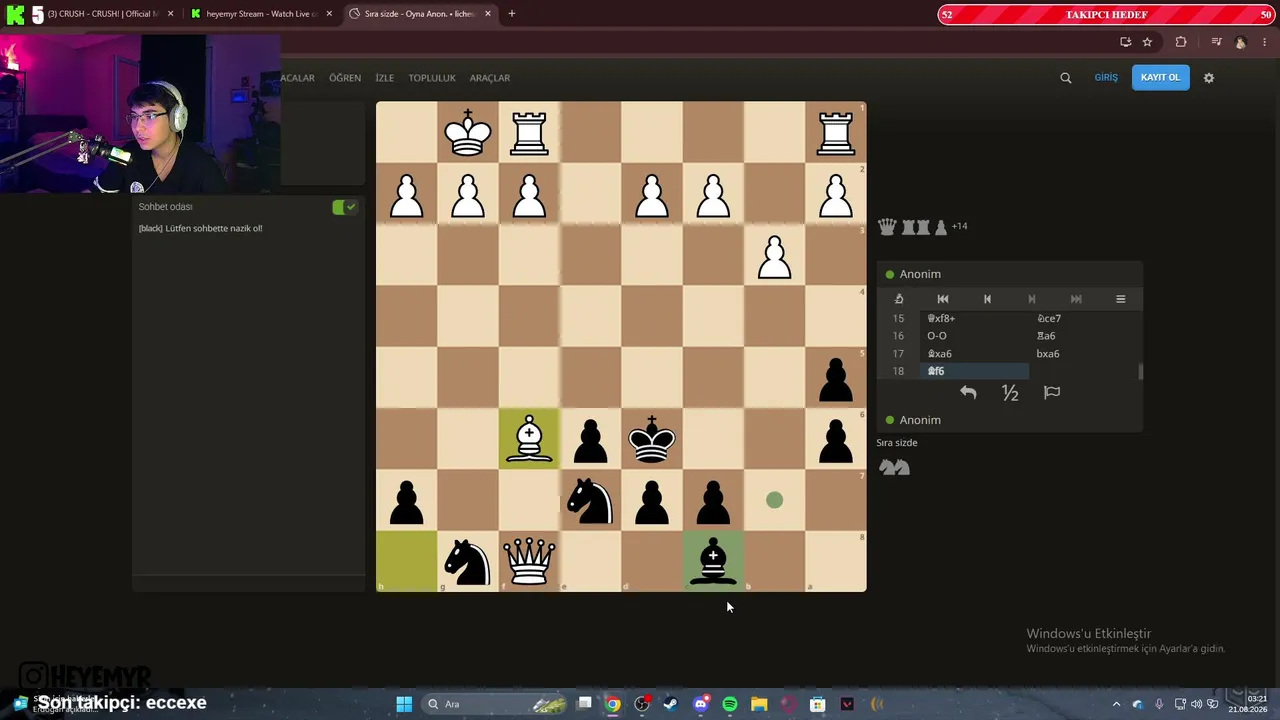Select the black knight beside white queen

[468, 561]
